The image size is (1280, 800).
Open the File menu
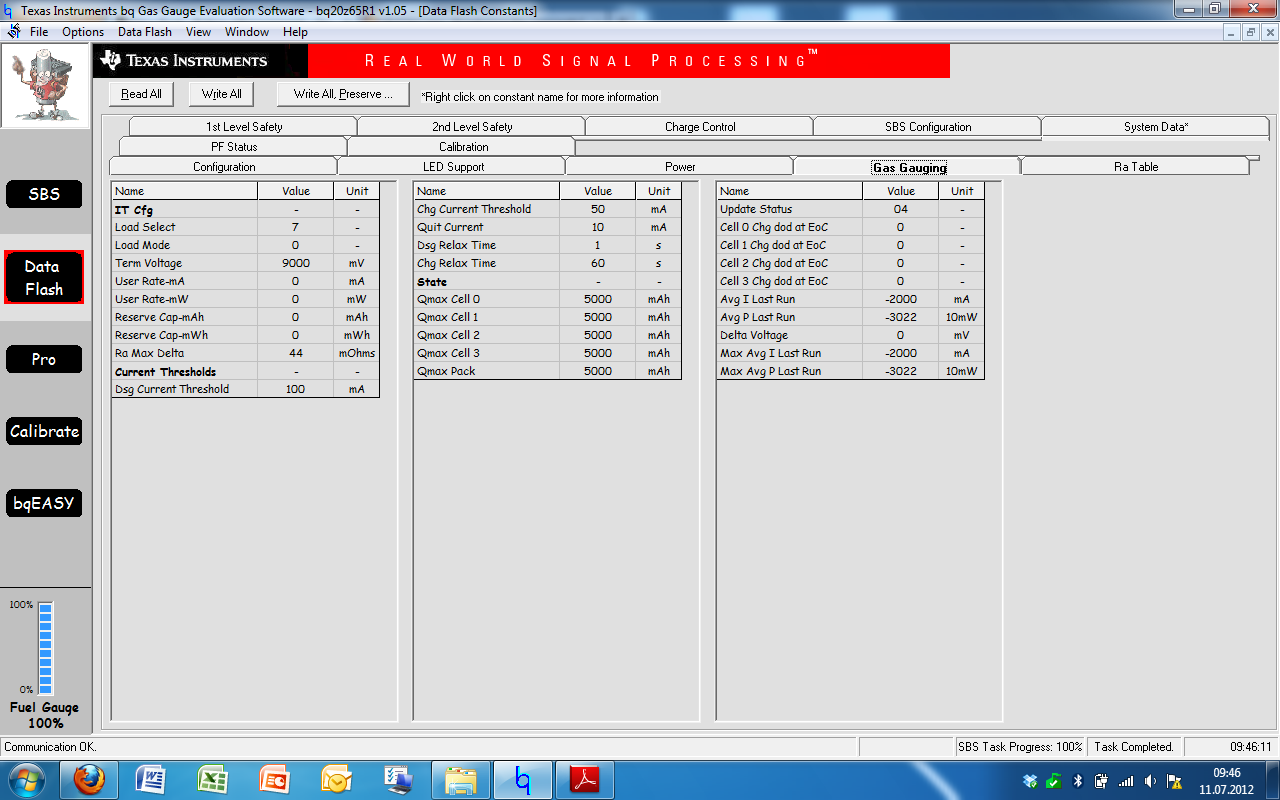39,32
